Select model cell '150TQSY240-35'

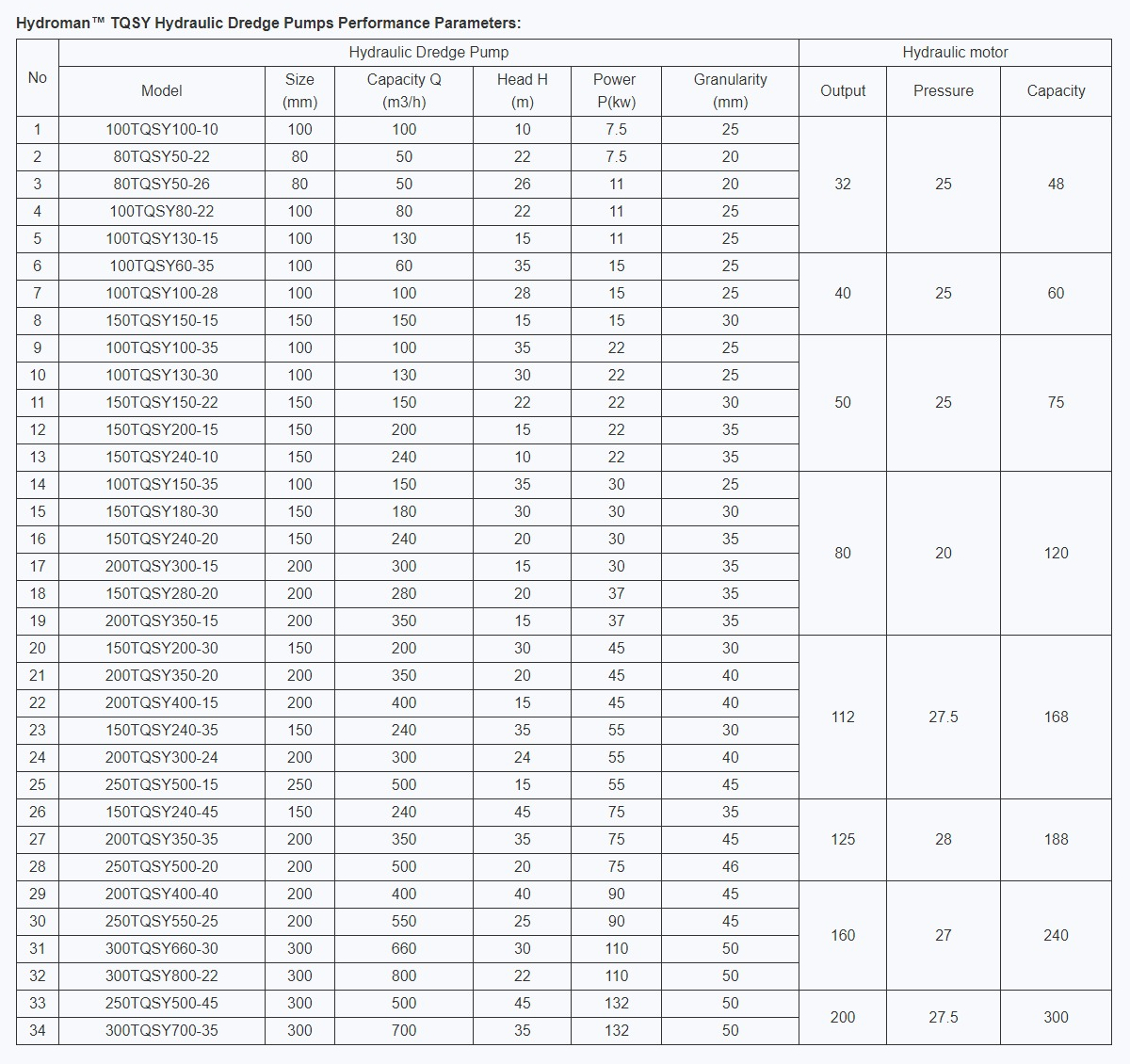tap(162, 731)
